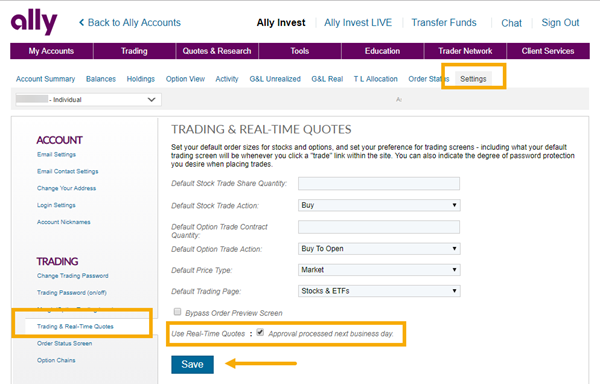The image size is (600, 384).
Task: Switch to Holdings tab
Action: pyautogui.click(x=141, y=79)
